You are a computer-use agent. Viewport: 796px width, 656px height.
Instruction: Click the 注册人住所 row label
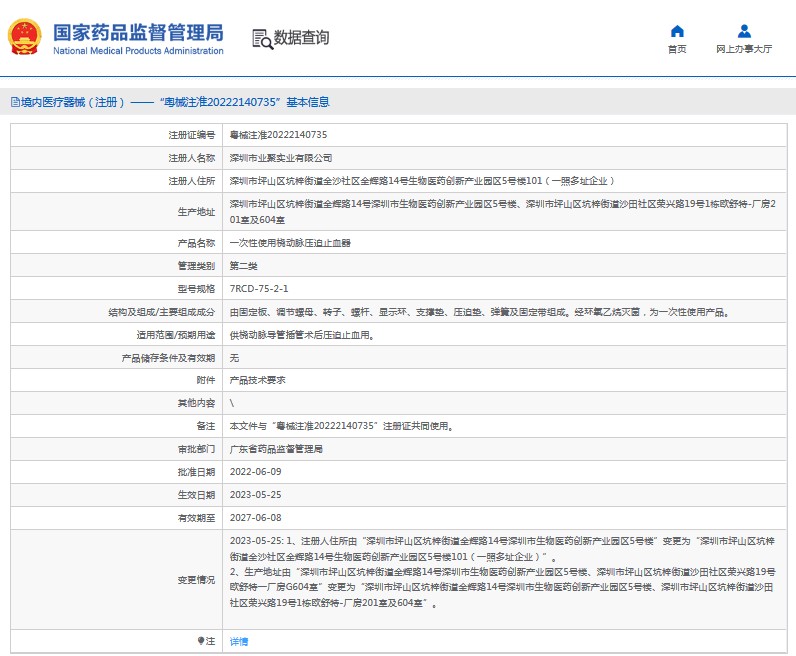pyautogui.click(x=191, y=181)
